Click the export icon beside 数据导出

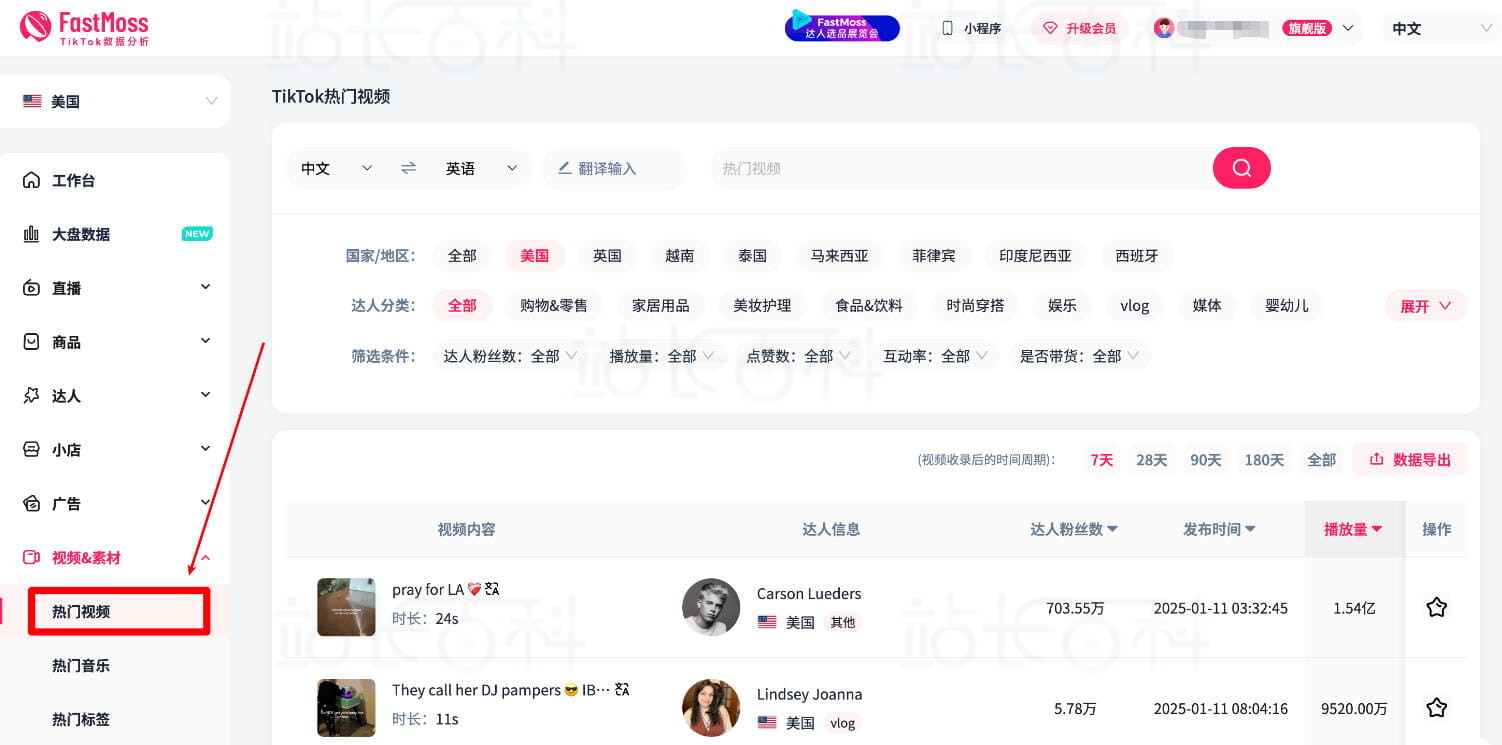coord(1376,459)
